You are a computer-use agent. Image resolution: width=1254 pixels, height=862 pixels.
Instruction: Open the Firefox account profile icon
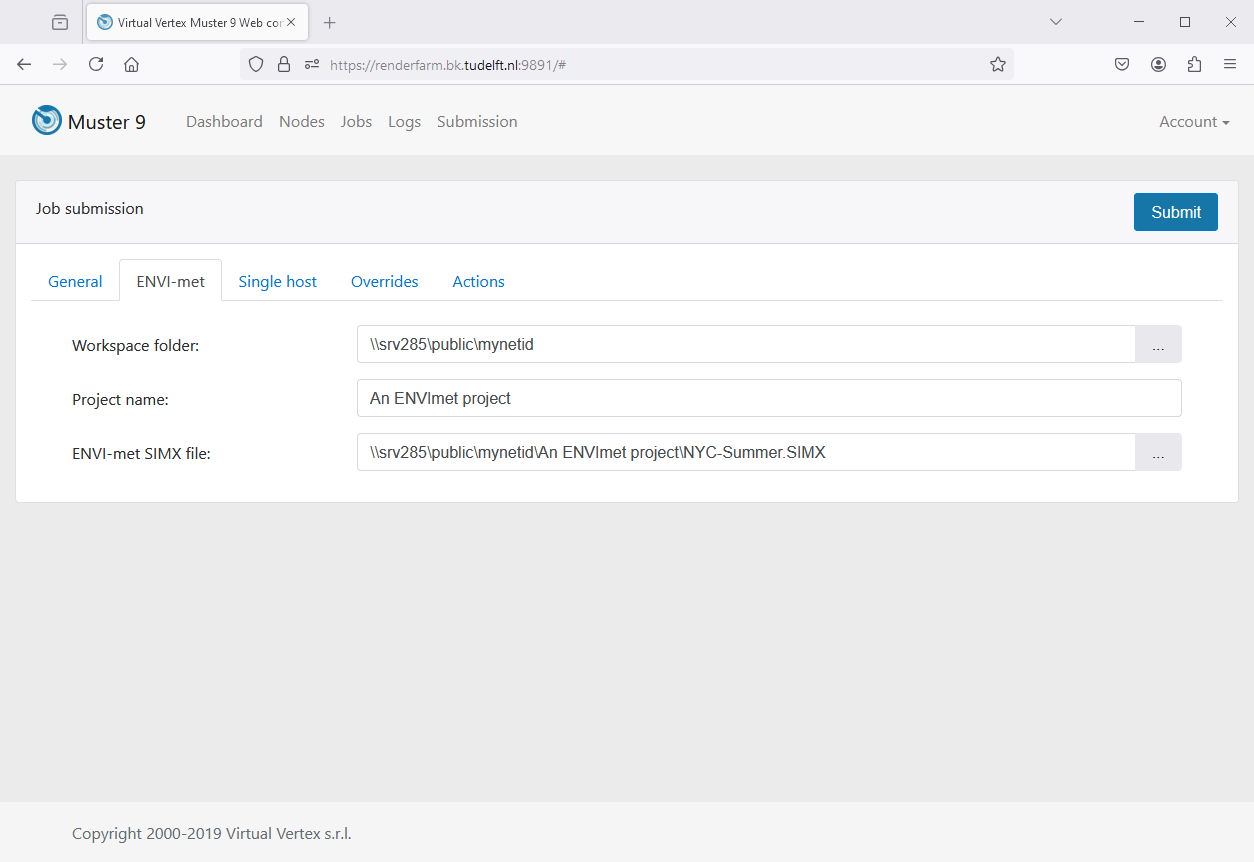coord(1158,64)
